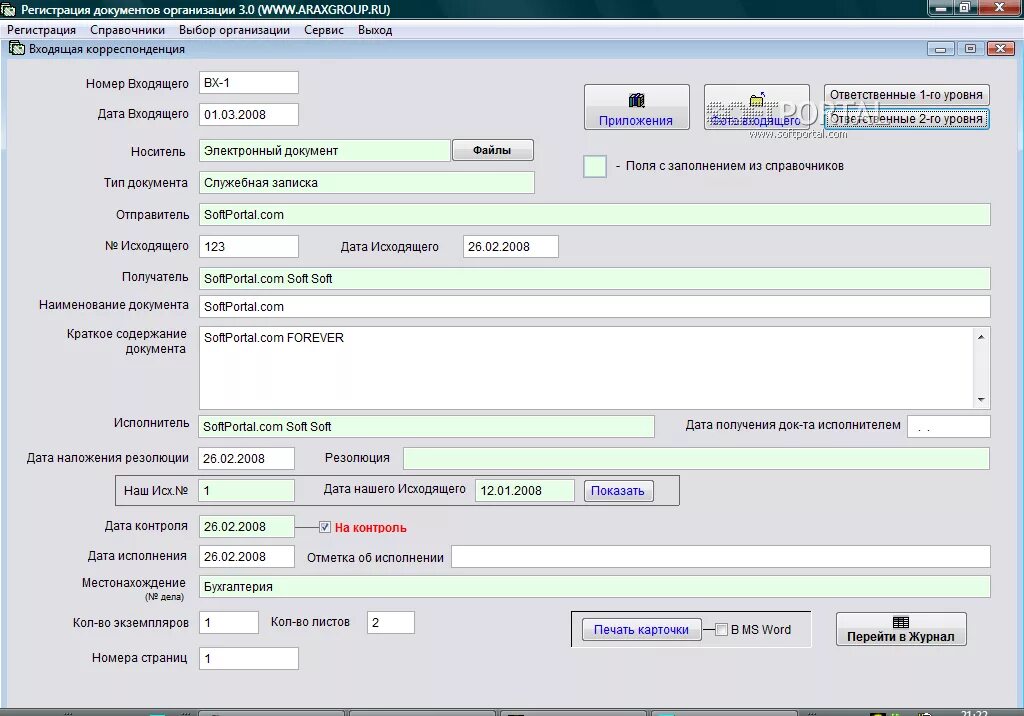1024x716 pixels.
Task: Click the Наименование документа field
Action: [x=594, y=306]
